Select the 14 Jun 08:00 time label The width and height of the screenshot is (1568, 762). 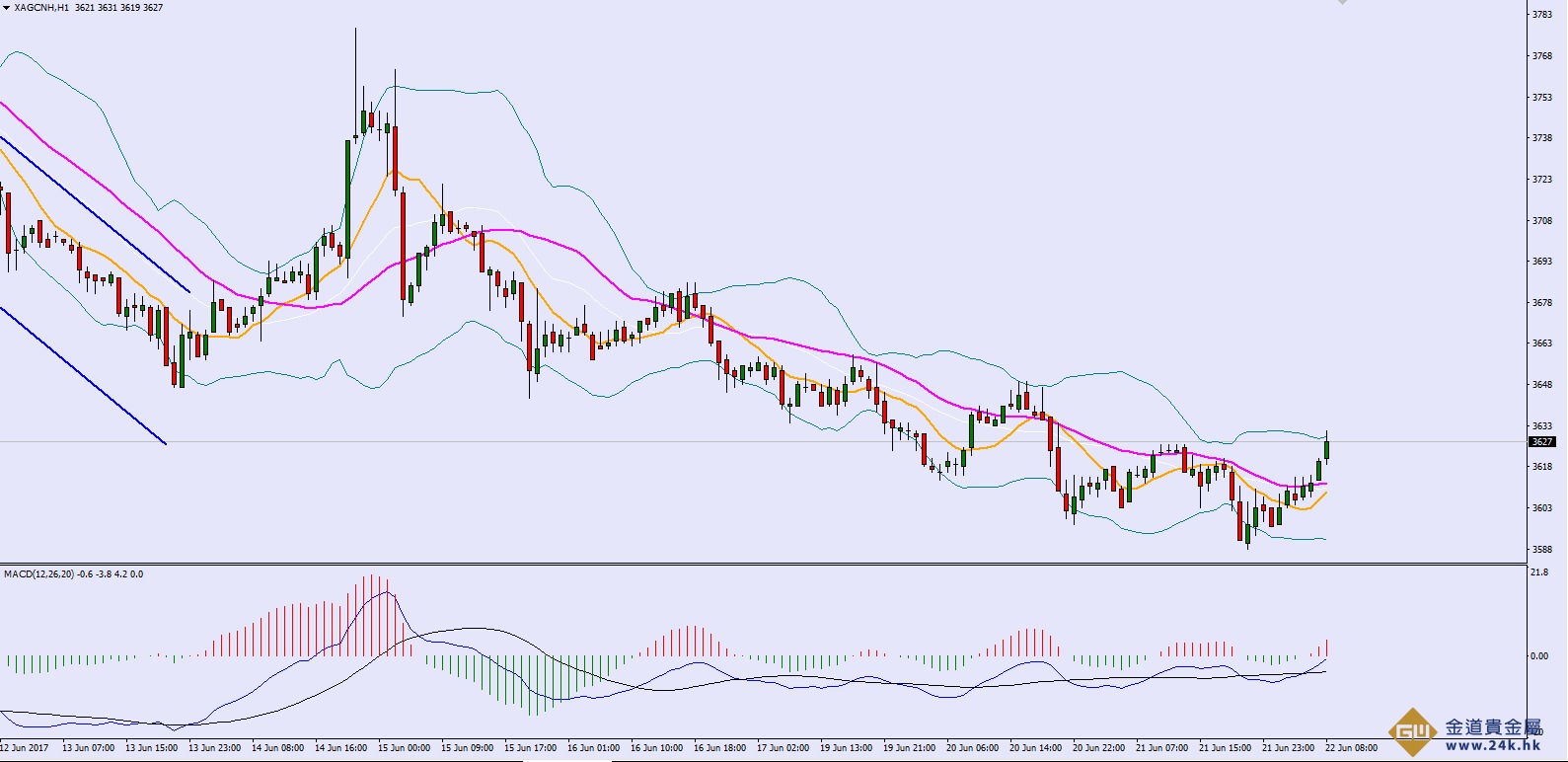pyautogui.click(x=277, y=748)
